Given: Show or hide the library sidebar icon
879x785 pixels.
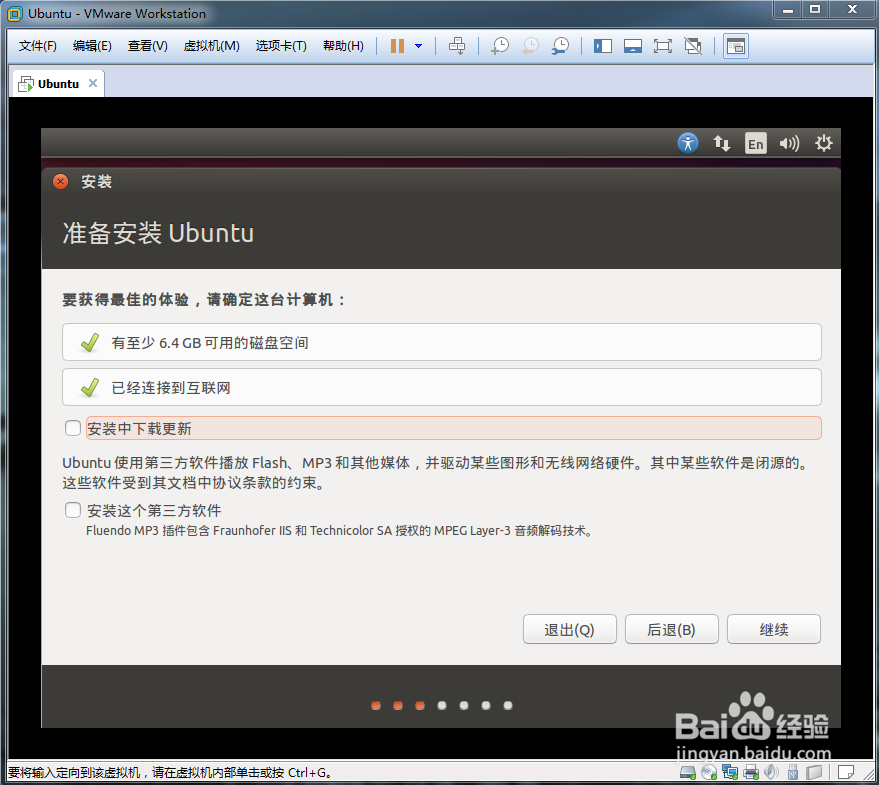Looking at the screenshot, I should [603, 46].
